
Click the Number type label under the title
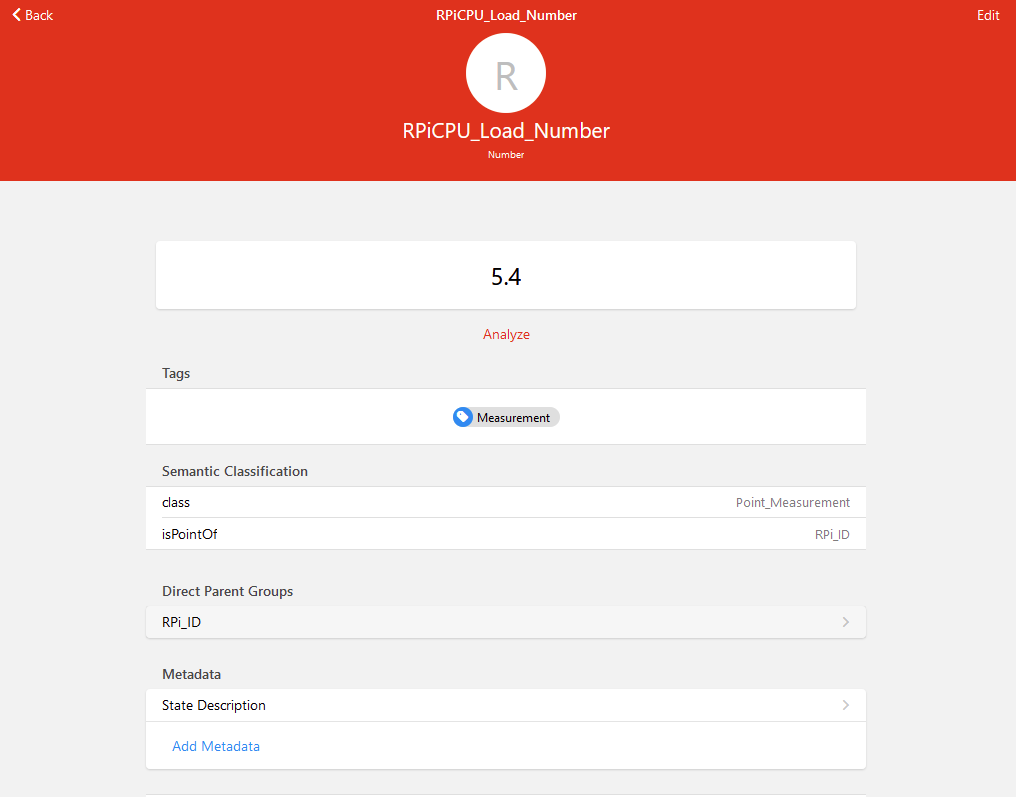[505, 154]
